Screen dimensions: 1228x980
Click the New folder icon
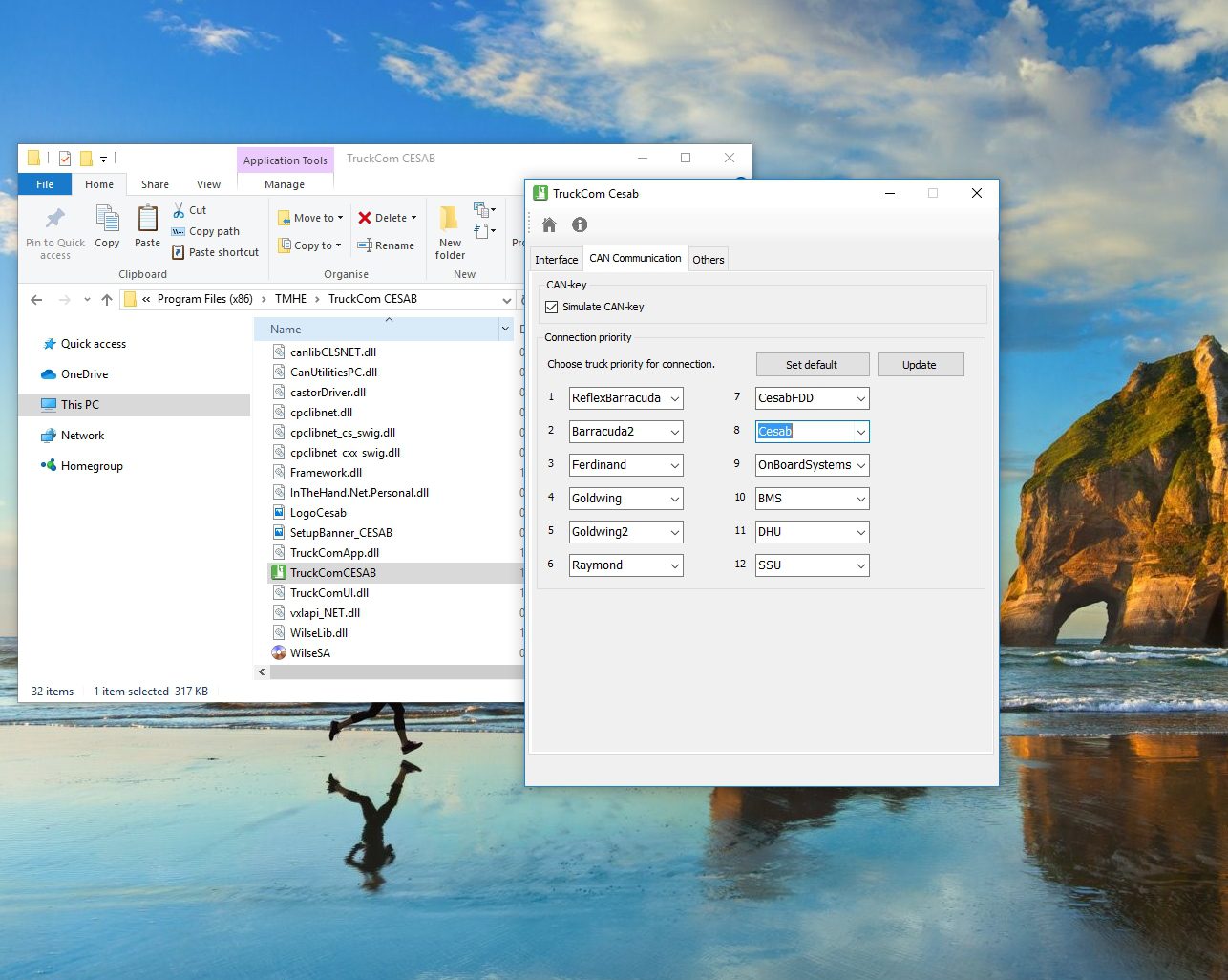click(x=449, y=219)
